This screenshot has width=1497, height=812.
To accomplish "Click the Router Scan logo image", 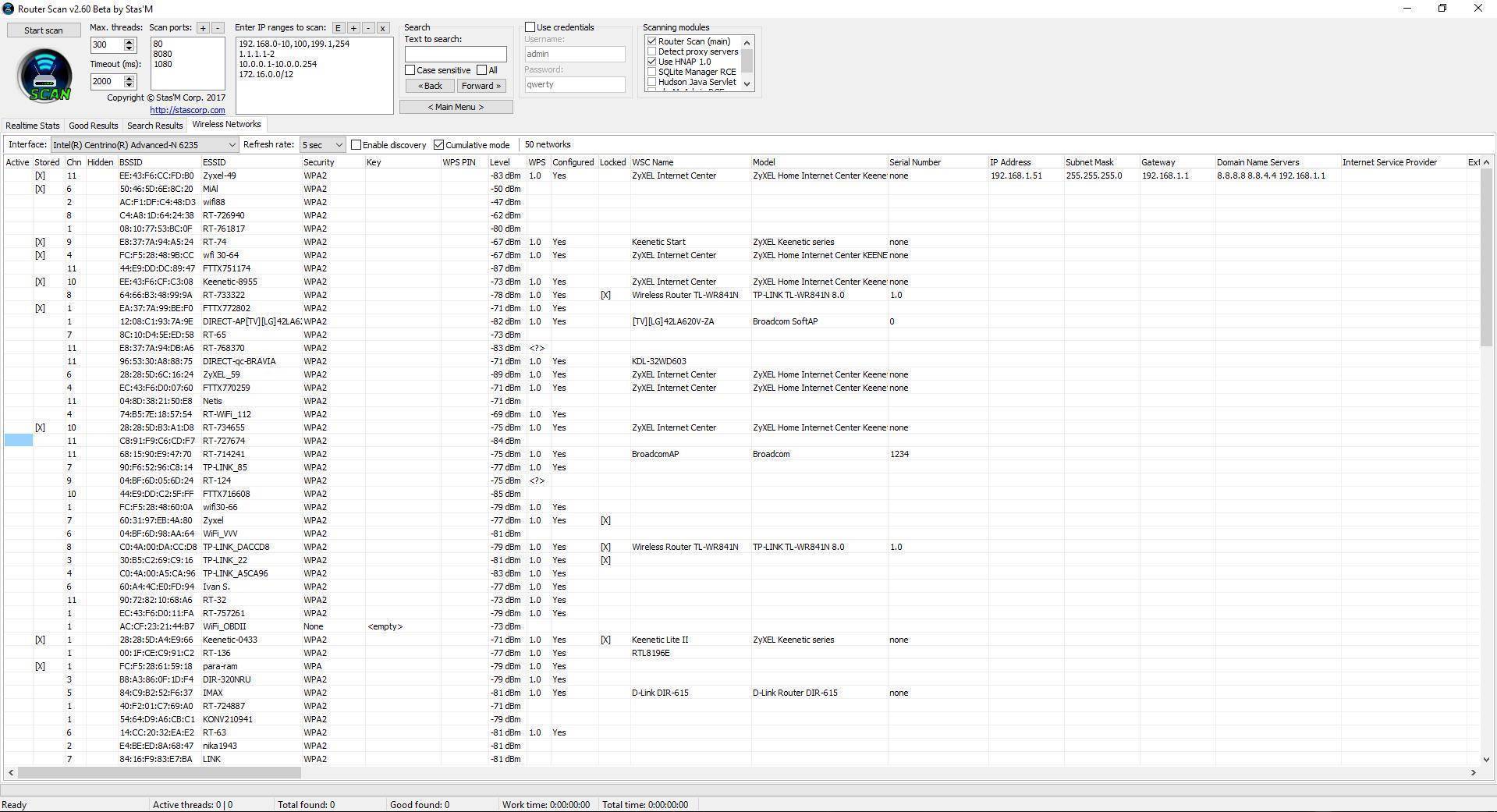I will pos(44,75).
